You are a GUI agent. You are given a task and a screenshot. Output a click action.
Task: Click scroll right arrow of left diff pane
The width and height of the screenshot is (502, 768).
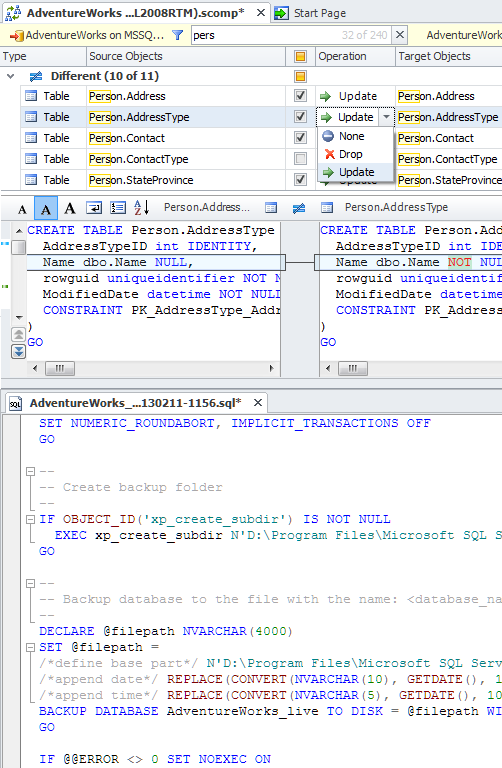click(272, 368)
